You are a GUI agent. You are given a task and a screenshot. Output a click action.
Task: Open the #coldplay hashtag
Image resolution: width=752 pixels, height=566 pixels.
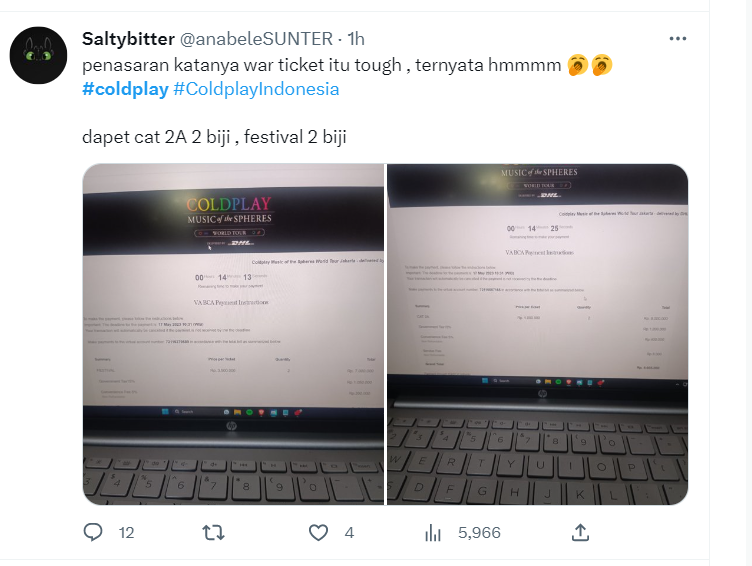125,89
